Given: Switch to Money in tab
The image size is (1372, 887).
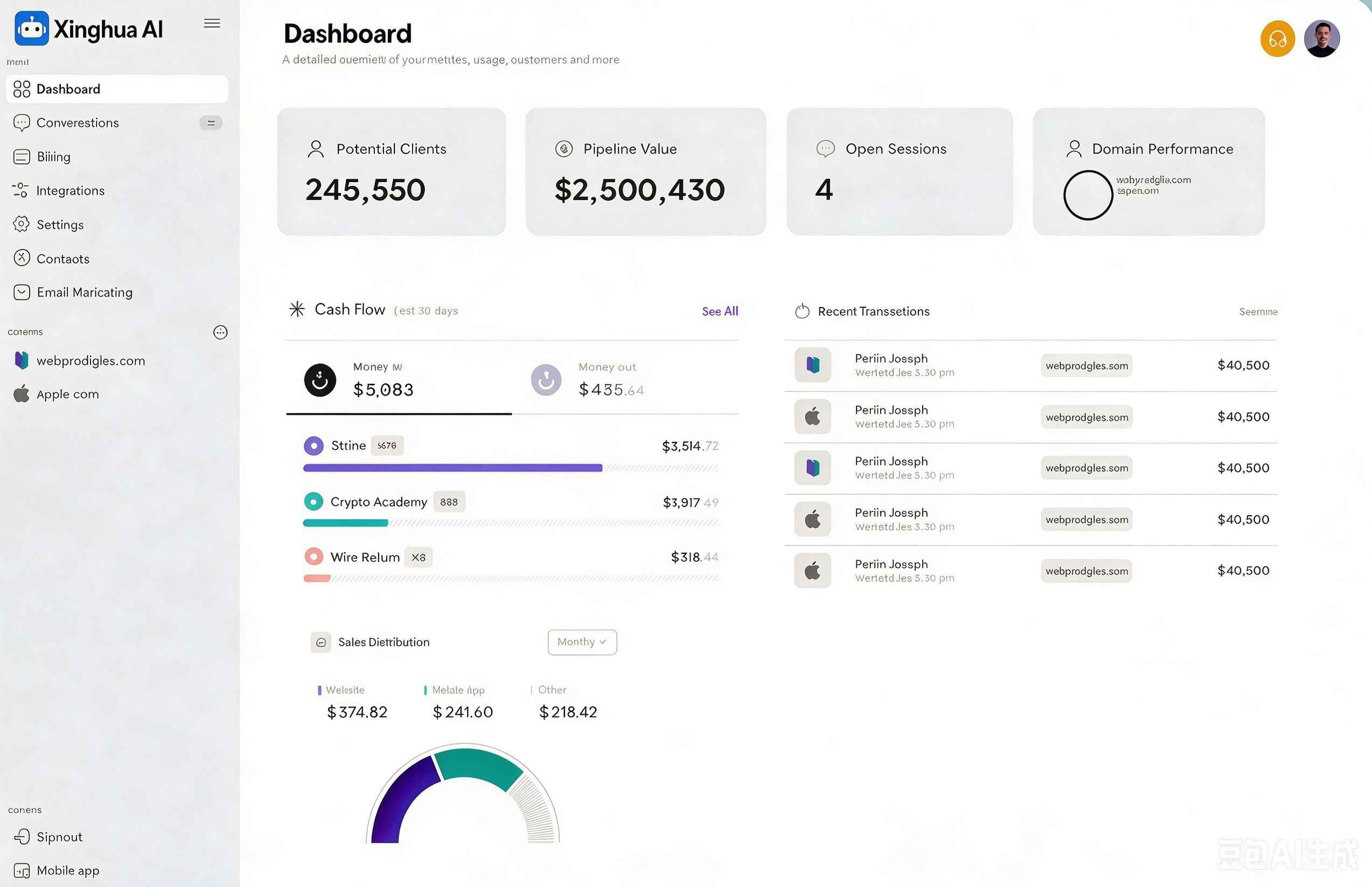Looking at the screenshot, I should 399,380.
